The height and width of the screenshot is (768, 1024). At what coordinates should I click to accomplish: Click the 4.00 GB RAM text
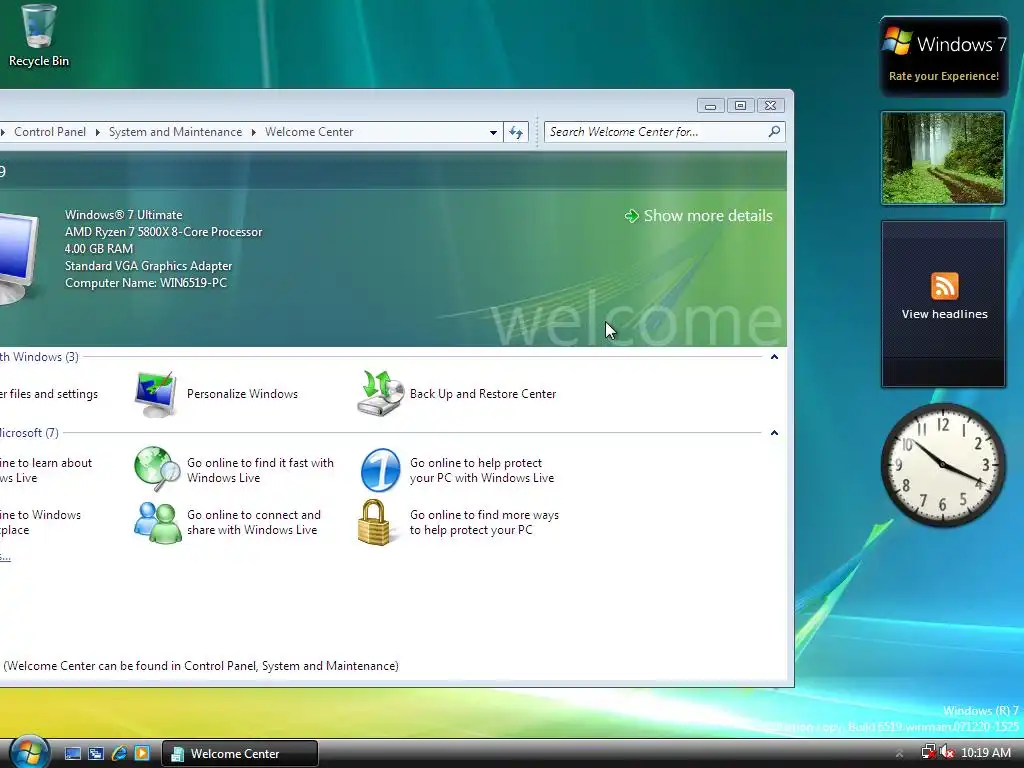coord(99,249)
